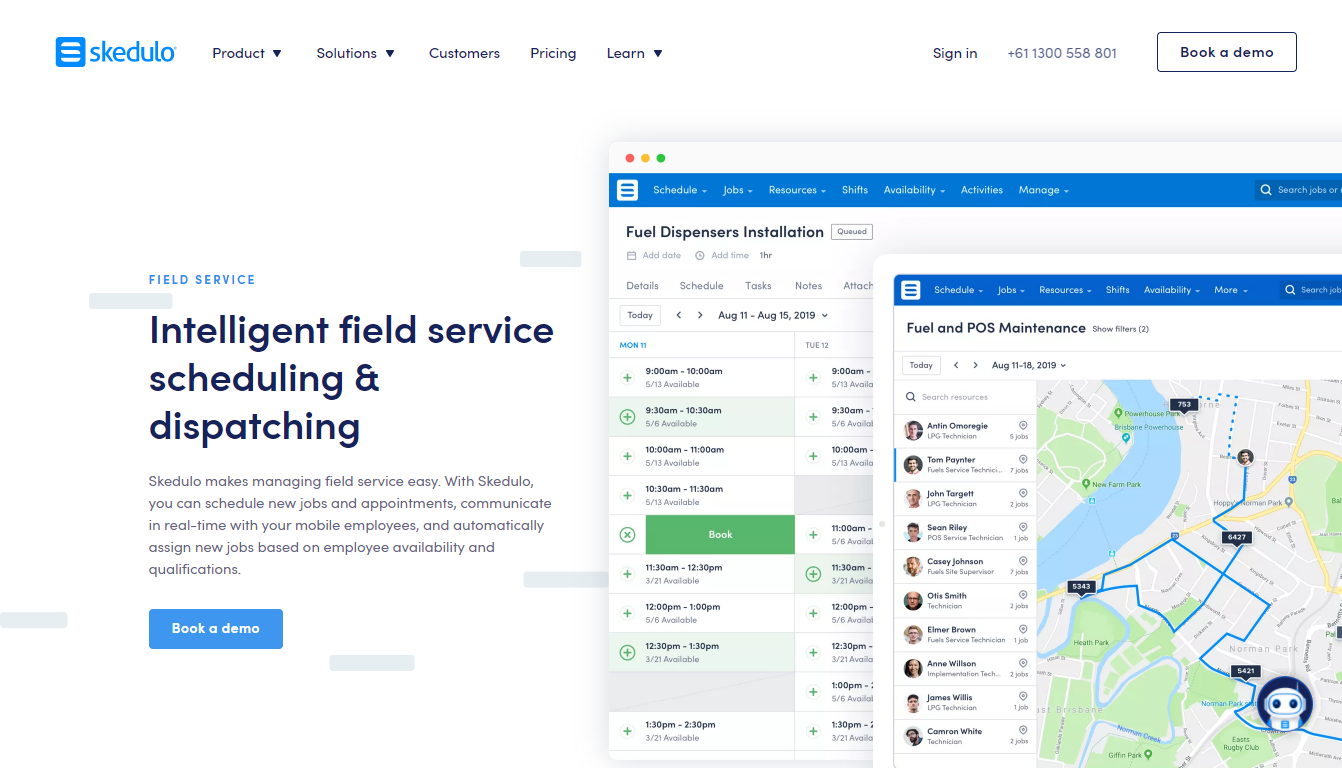This screenshot has width=1342, height=768.
Task: Click the Customers link in the header
Action: tap(464, 53)
